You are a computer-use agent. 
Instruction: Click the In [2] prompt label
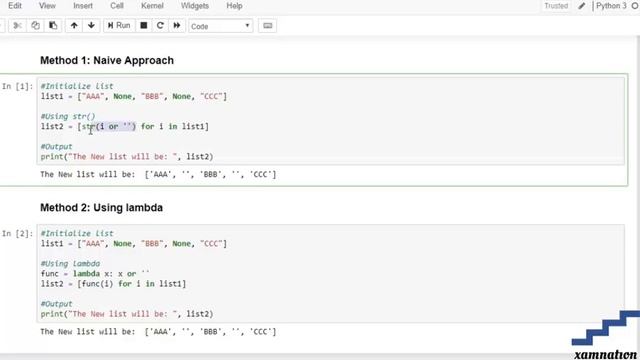click(17, 233)
